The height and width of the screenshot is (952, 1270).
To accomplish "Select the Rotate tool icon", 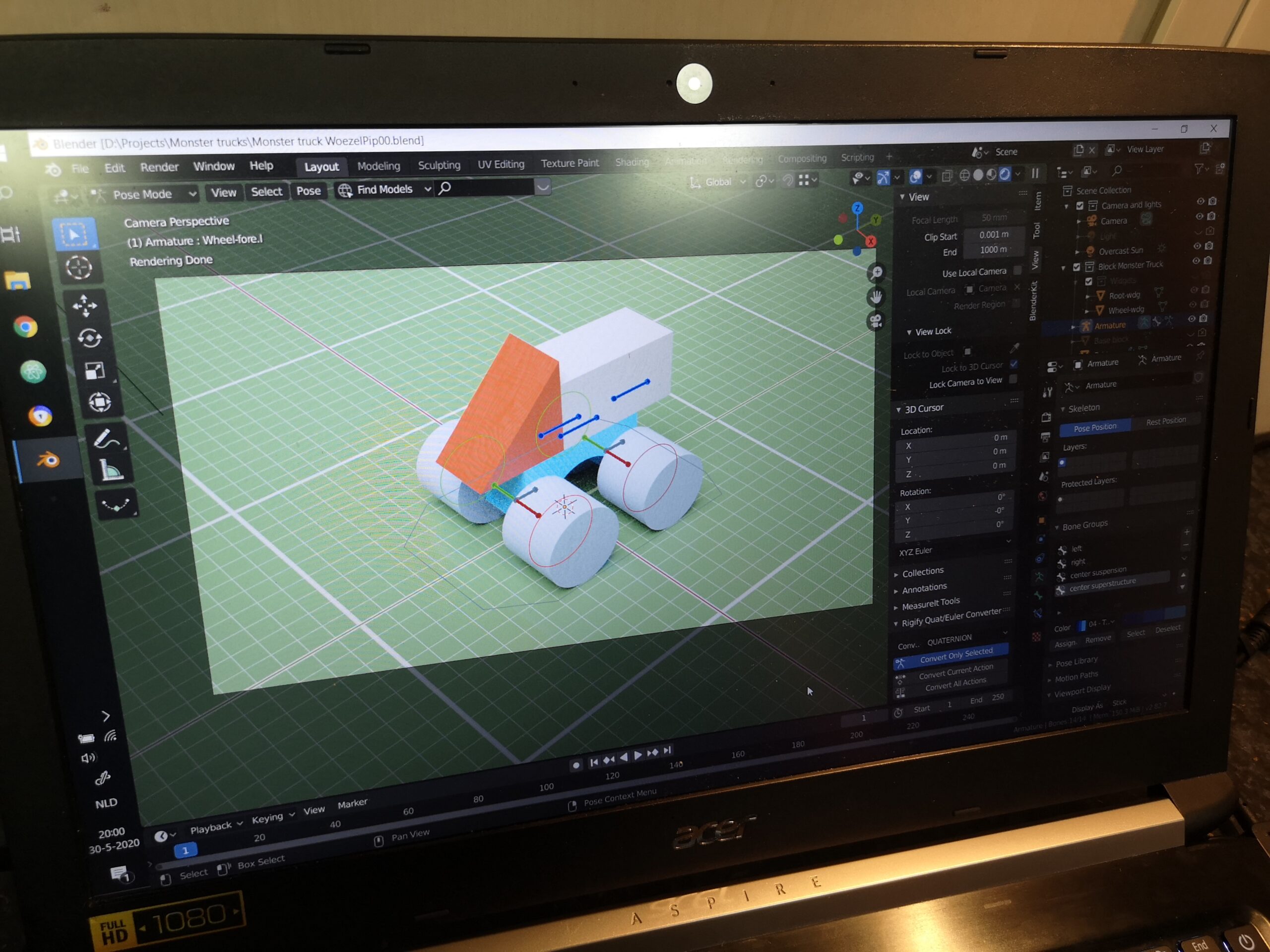I will click(x=90, y=338).
